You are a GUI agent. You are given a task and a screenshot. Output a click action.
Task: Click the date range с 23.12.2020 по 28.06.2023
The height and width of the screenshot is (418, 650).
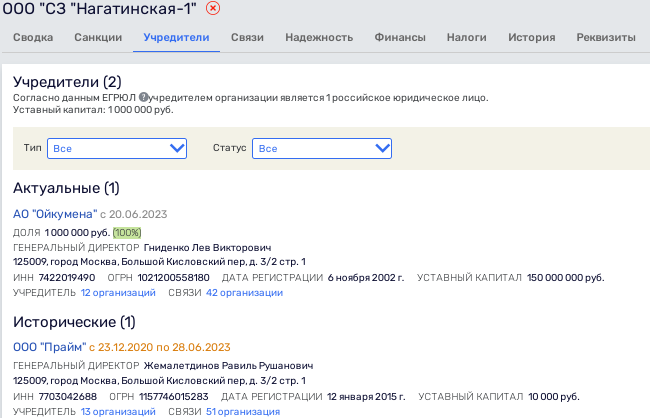point(160,347)
